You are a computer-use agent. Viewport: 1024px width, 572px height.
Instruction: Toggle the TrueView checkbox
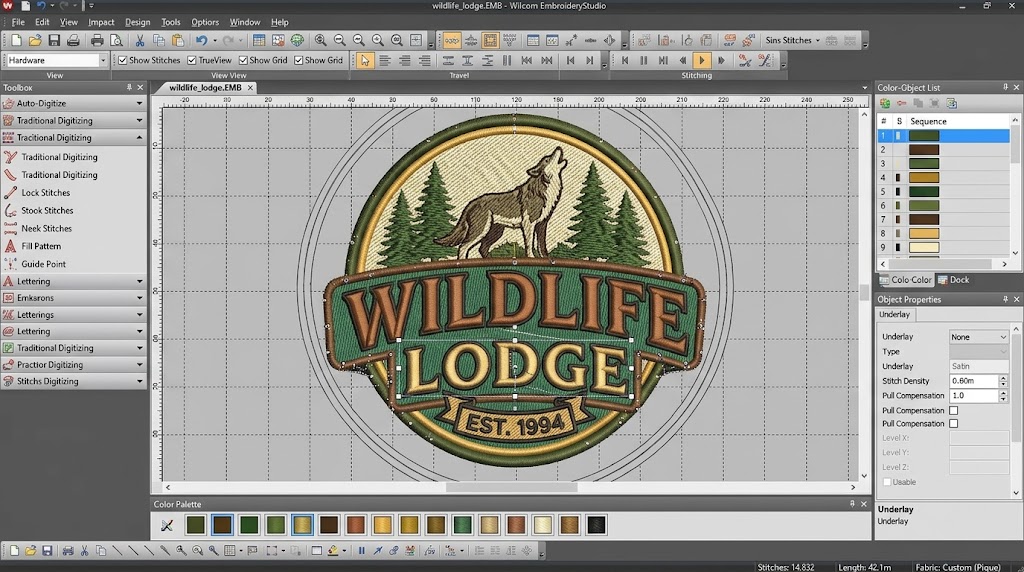(x=192, y=60)
